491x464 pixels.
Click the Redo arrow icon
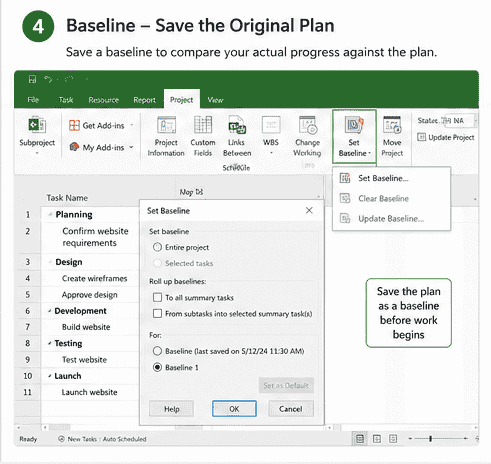click(69, 79)
